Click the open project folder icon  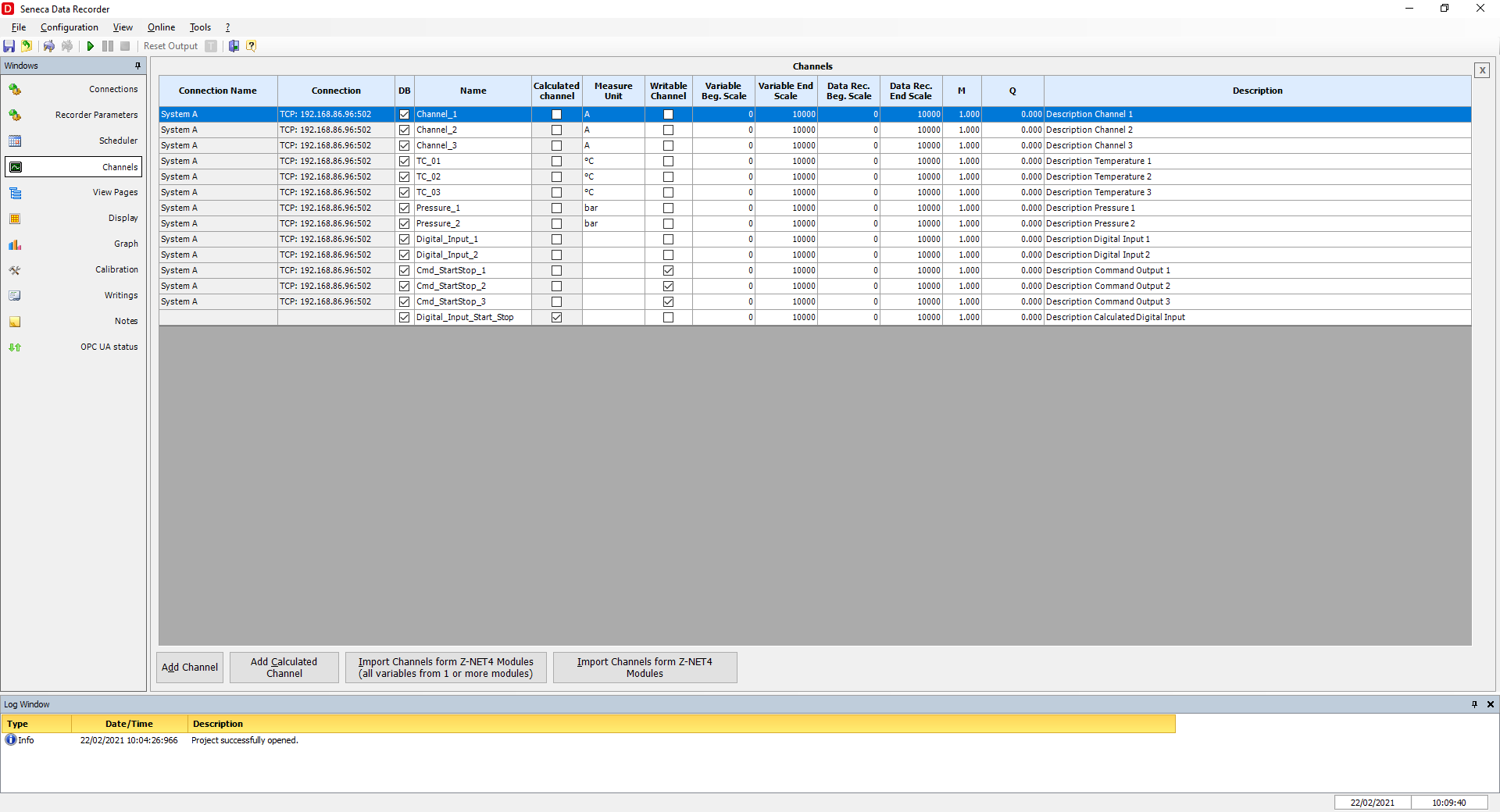click(27, 46)
